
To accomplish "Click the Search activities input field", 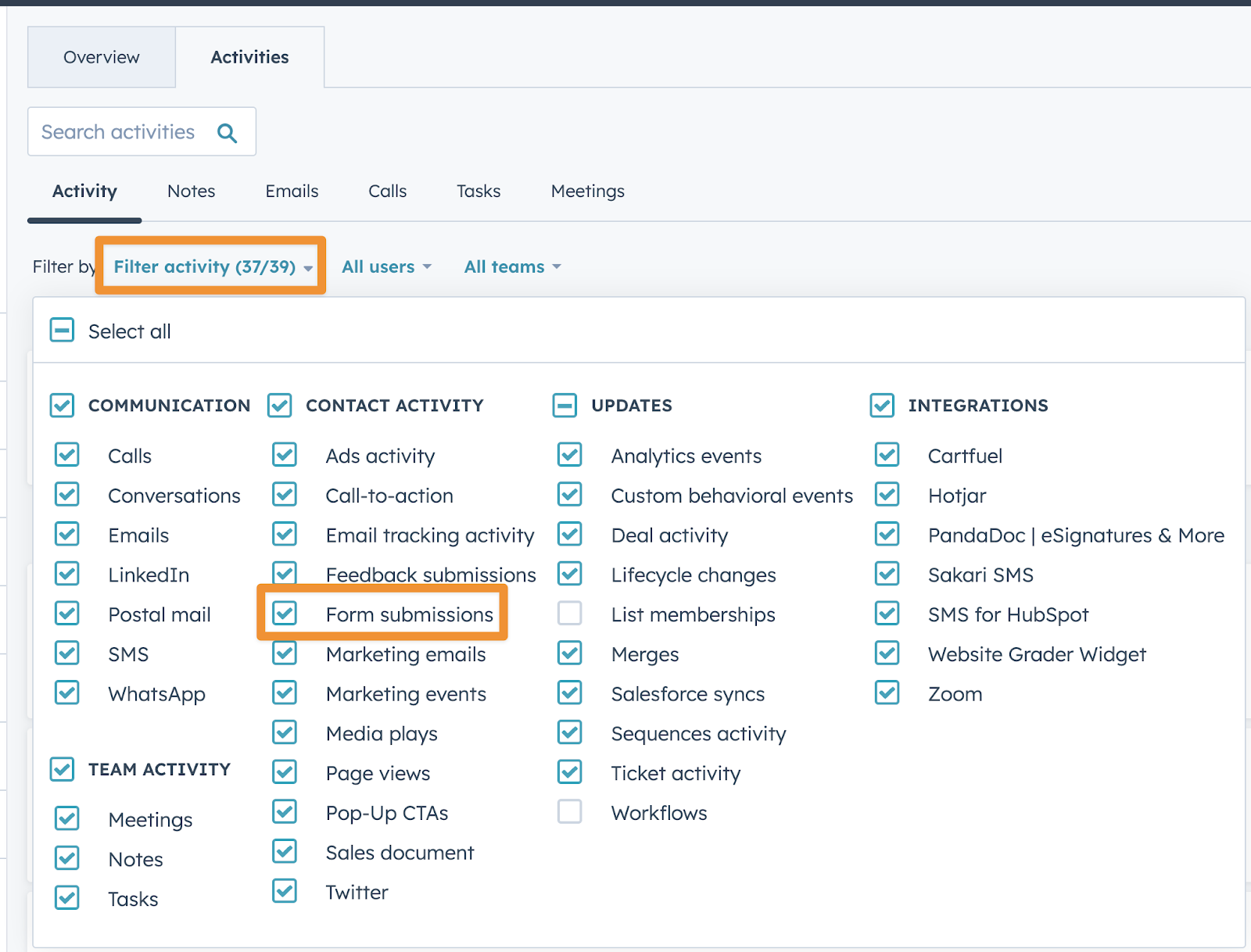I will (119, 133).
